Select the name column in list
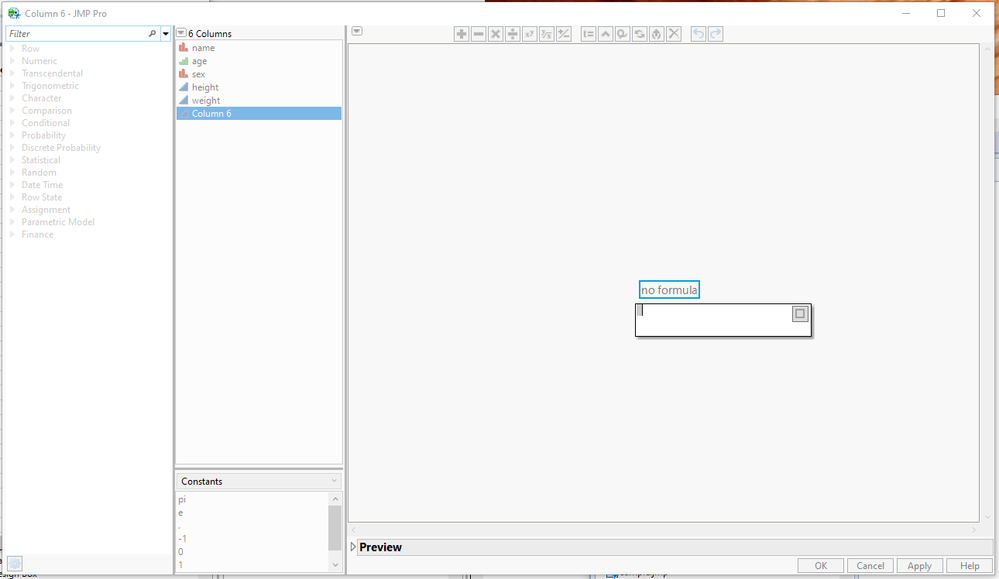Image resolution: width=999 pixels, height=579 pixels. click(x=259, y=48)
